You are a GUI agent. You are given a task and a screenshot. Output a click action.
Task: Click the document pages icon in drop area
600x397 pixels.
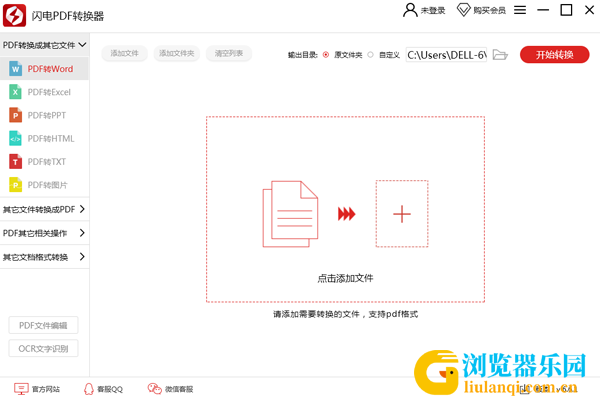(290, 214)
